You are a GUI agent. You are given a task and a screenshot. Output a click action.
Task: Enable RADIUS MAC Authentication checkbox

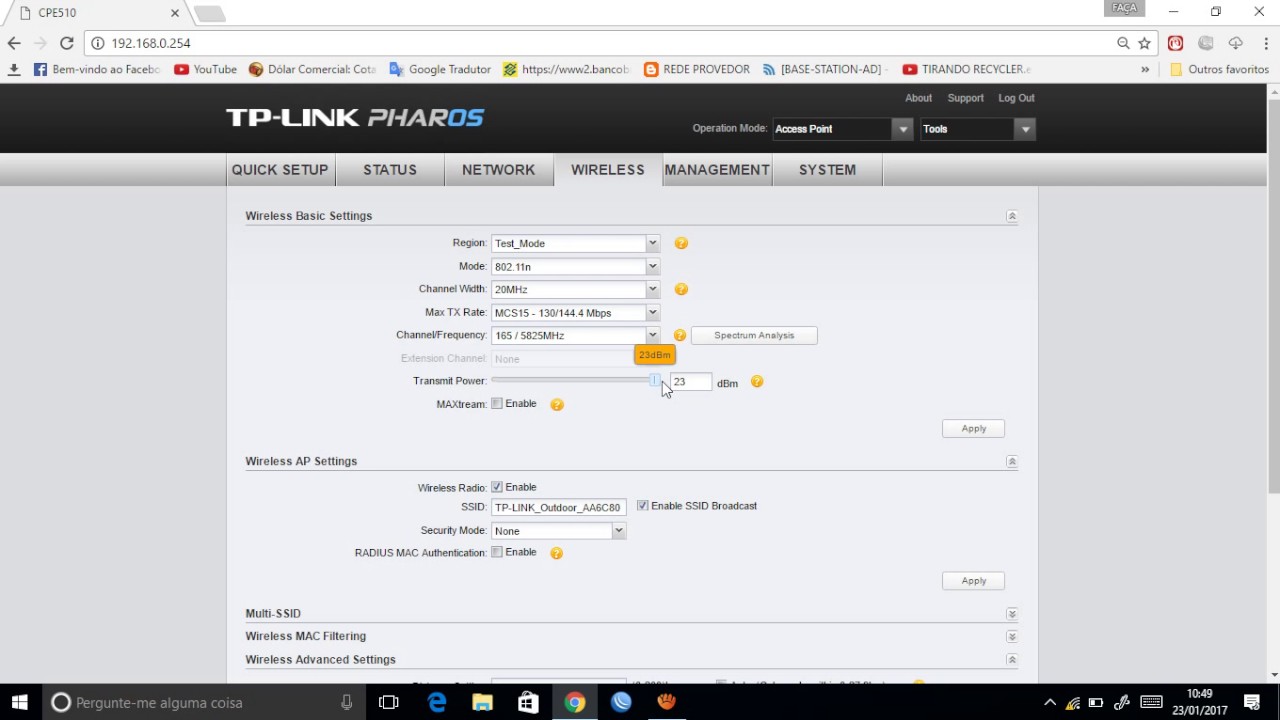pos(496,552)
